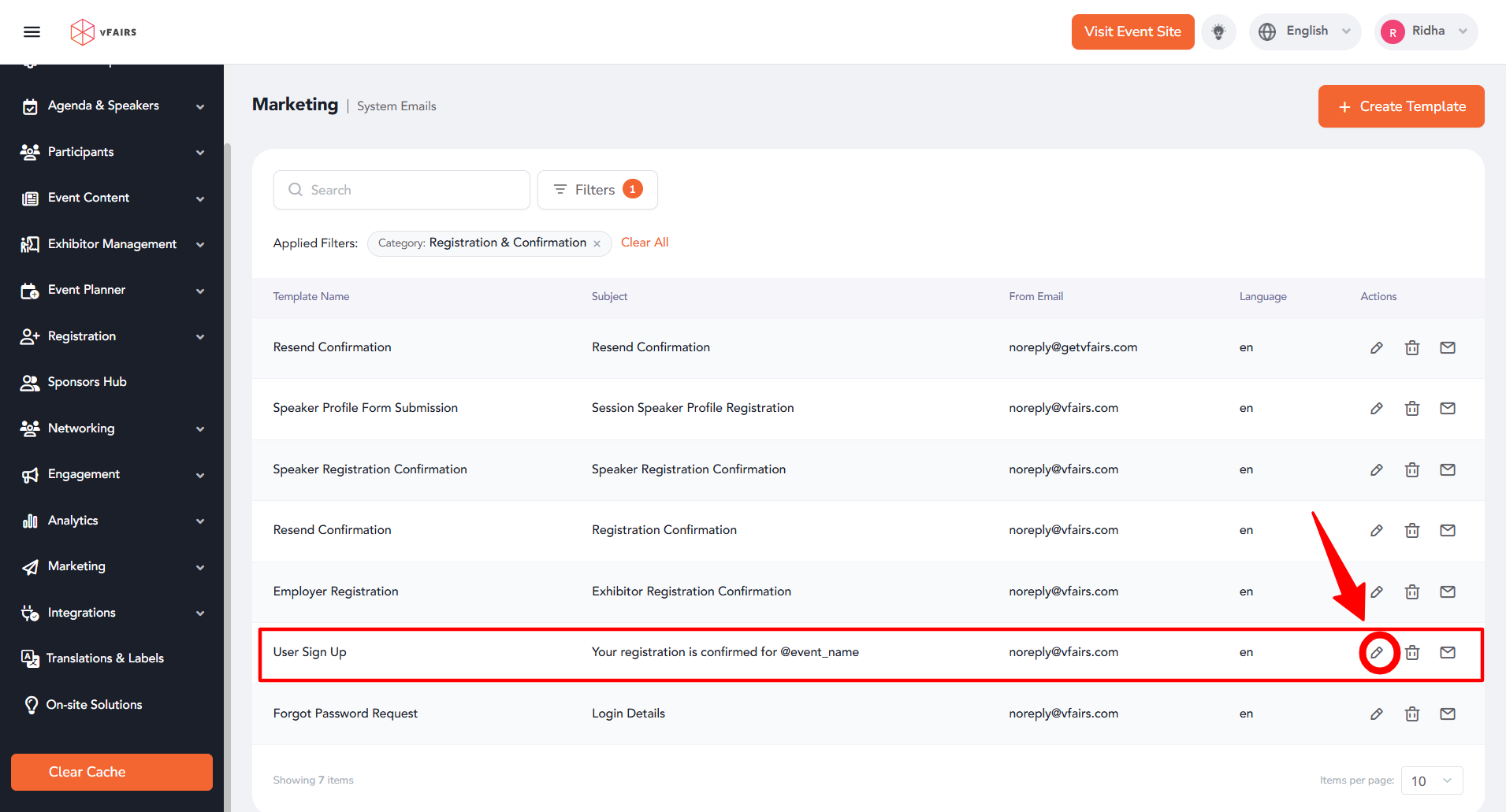The image size is (1506, 812).
Task: Open Marketing sidebar menu
Action: 112,566
